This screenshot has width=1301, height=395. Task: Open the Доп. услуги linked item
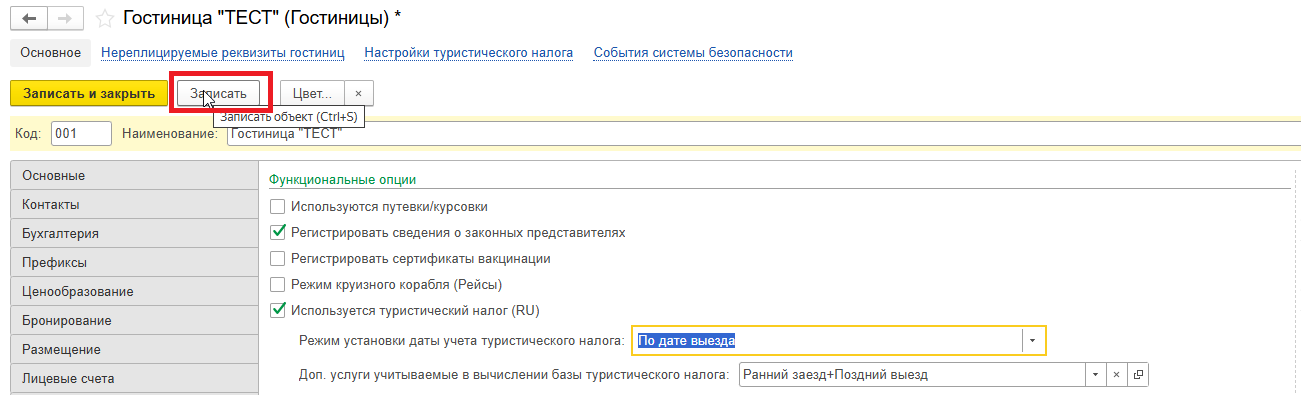pos(1137,375)
